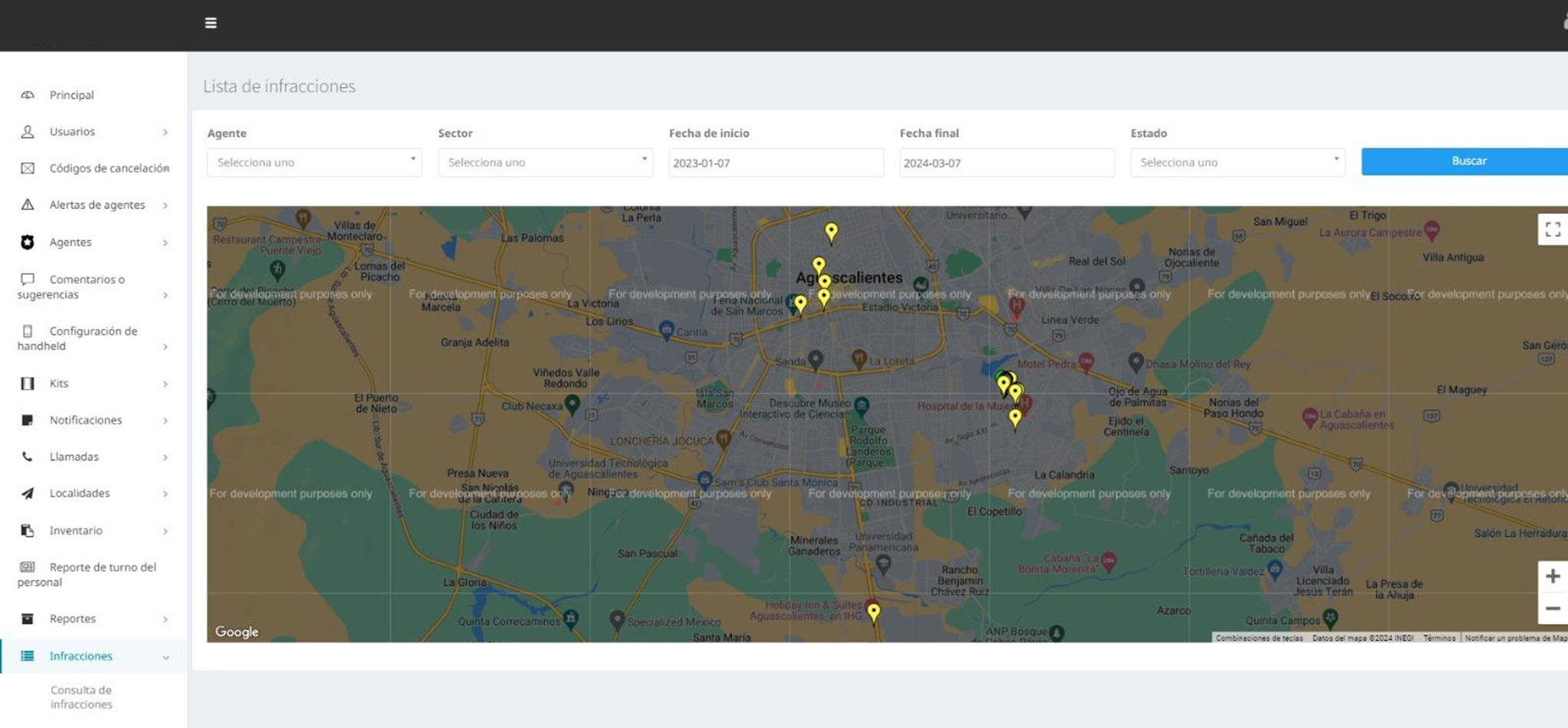
Task: Expand the Llamadas submenu chevron
Action: click(x=165, y=458)
